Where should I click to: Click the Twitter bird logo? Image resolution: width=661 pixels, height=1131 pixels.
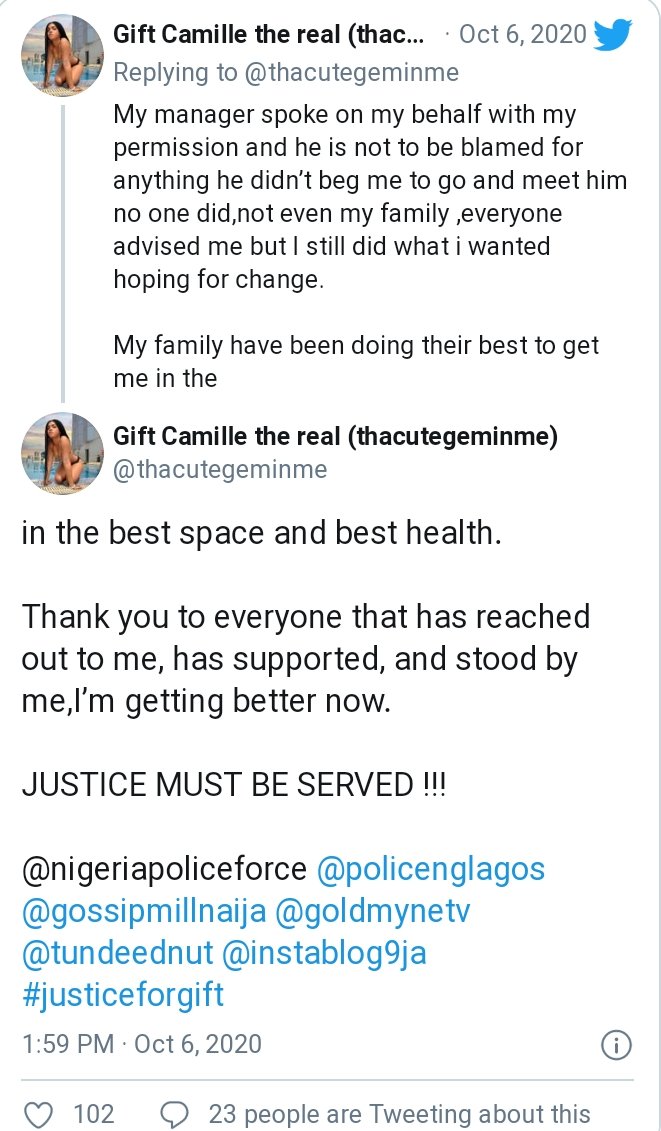point(612,35)
